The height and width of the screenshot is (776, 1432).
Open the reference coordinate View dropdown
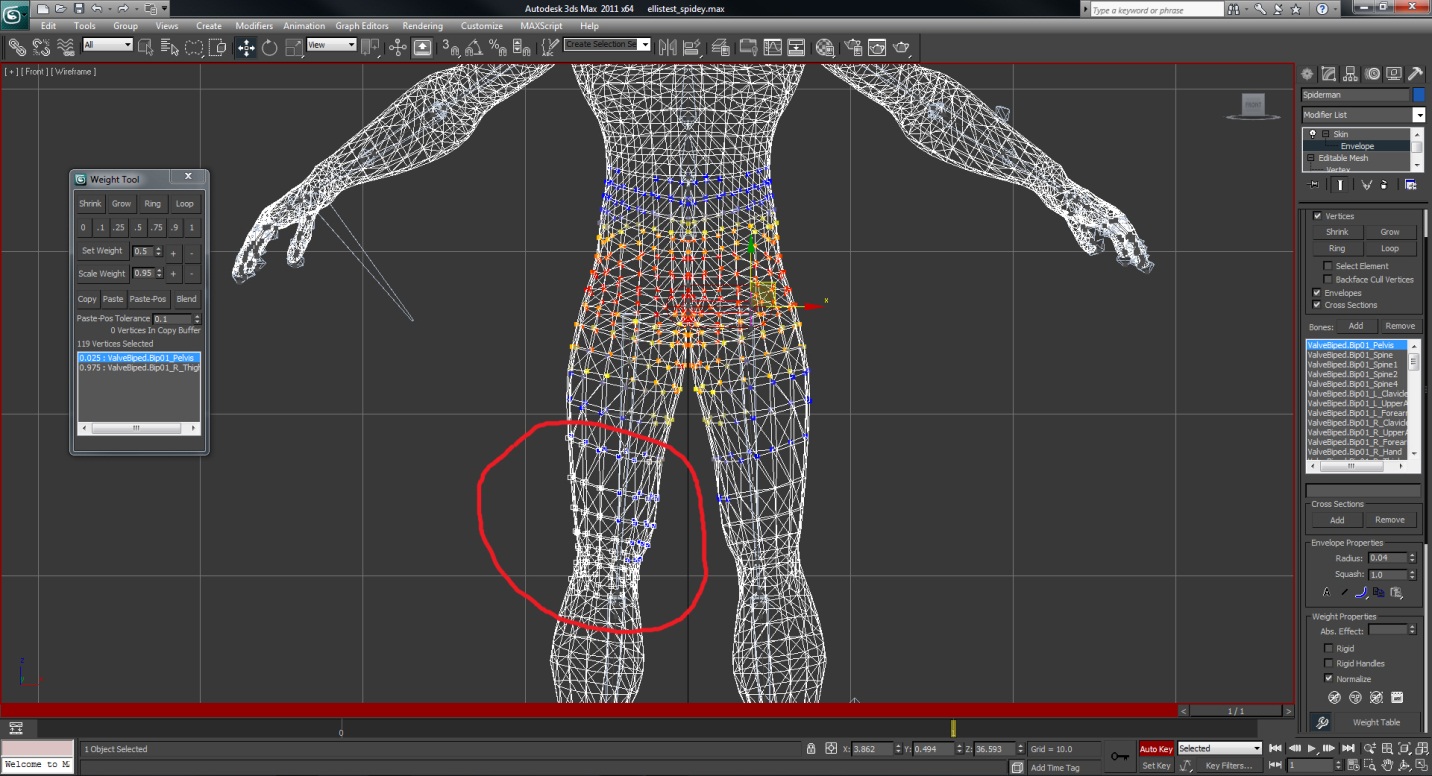[331, 45]
